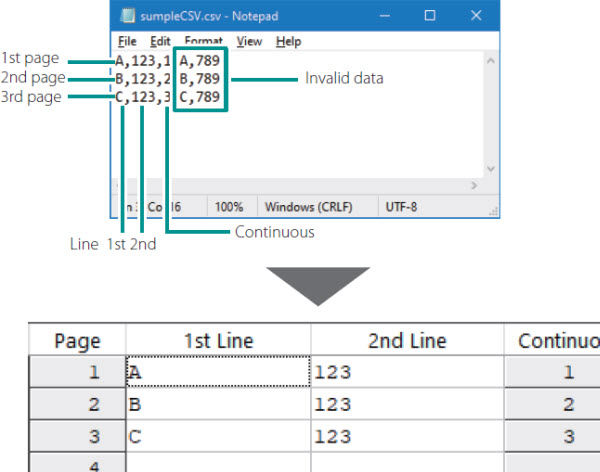Select row header 3 in the table
600x472 pixels.
point(77,435)
